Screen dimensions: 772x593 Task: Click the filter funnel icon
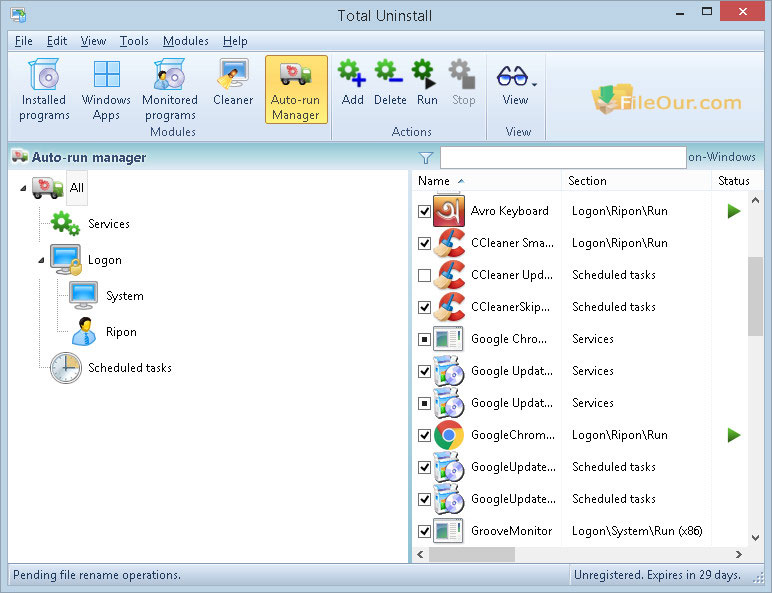point(425,158)
